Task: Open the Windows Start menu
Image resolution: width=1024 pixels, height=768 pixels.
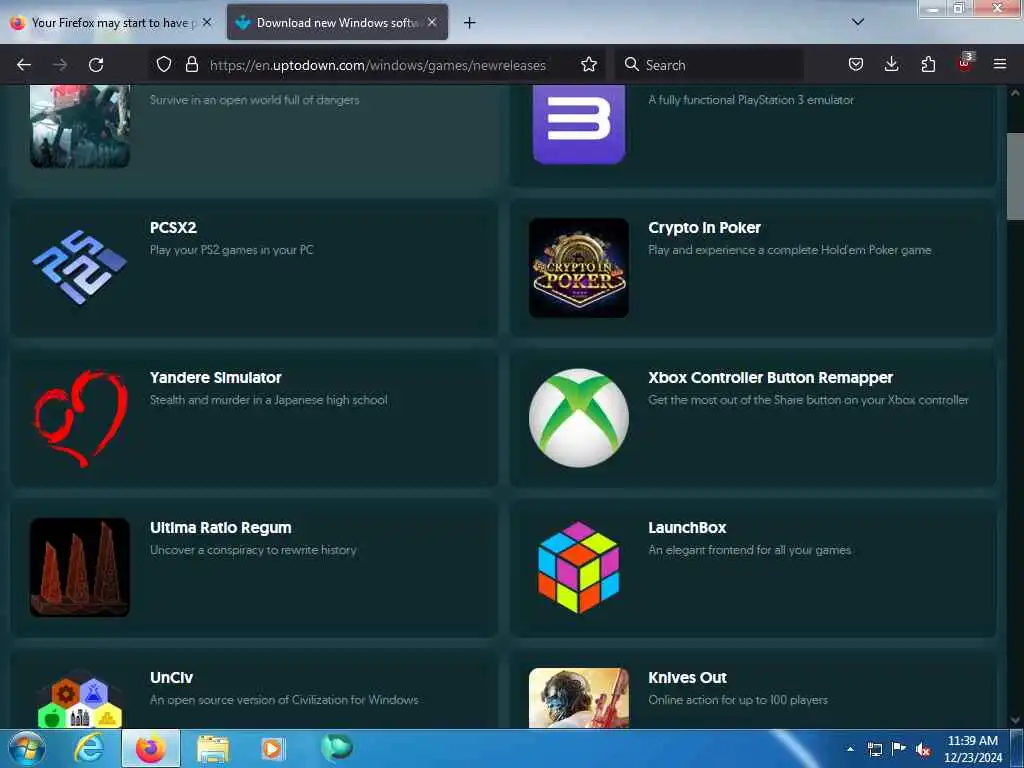Action: 26,748
